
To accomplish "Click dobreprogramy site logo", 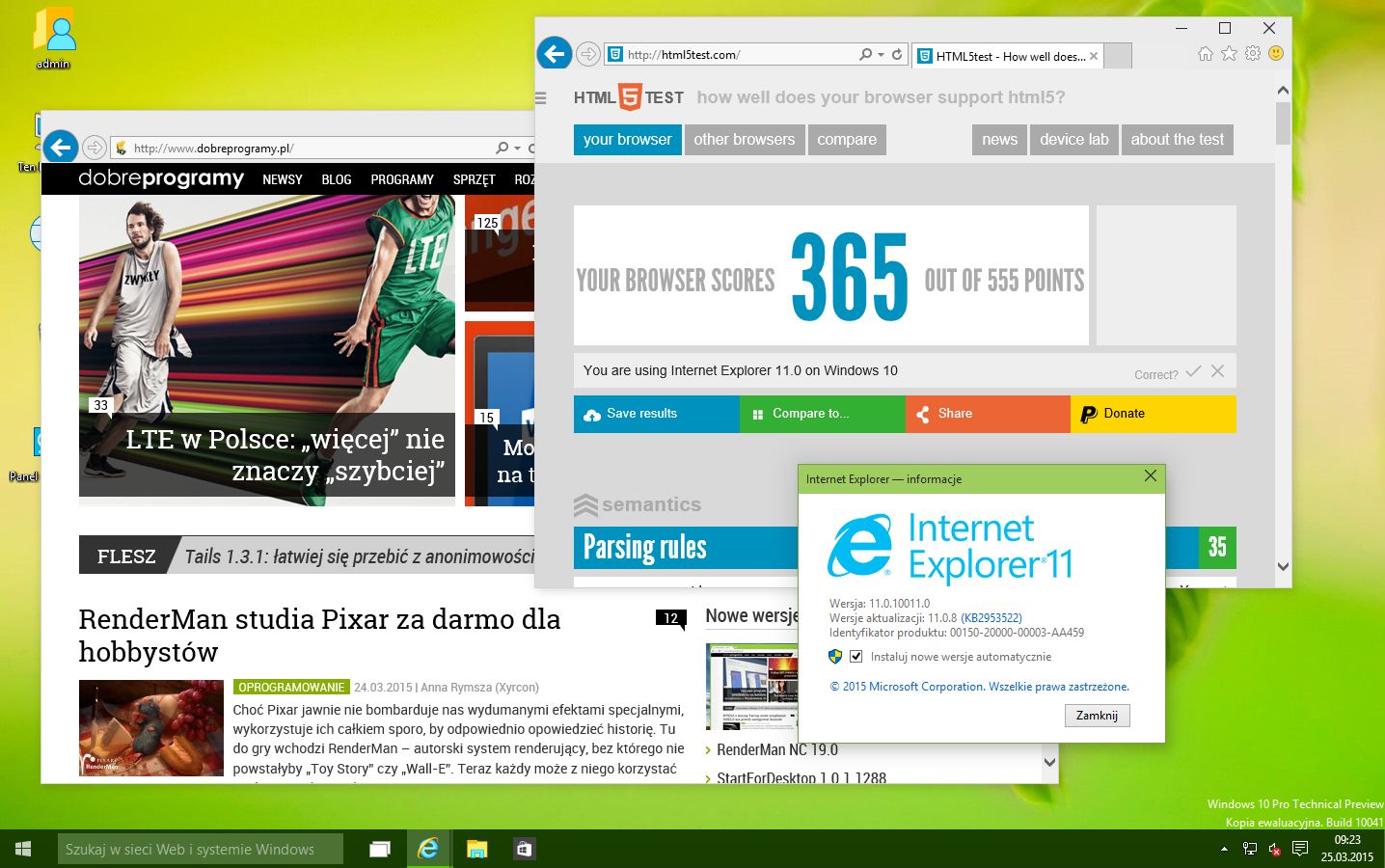I will coord(161,178).
